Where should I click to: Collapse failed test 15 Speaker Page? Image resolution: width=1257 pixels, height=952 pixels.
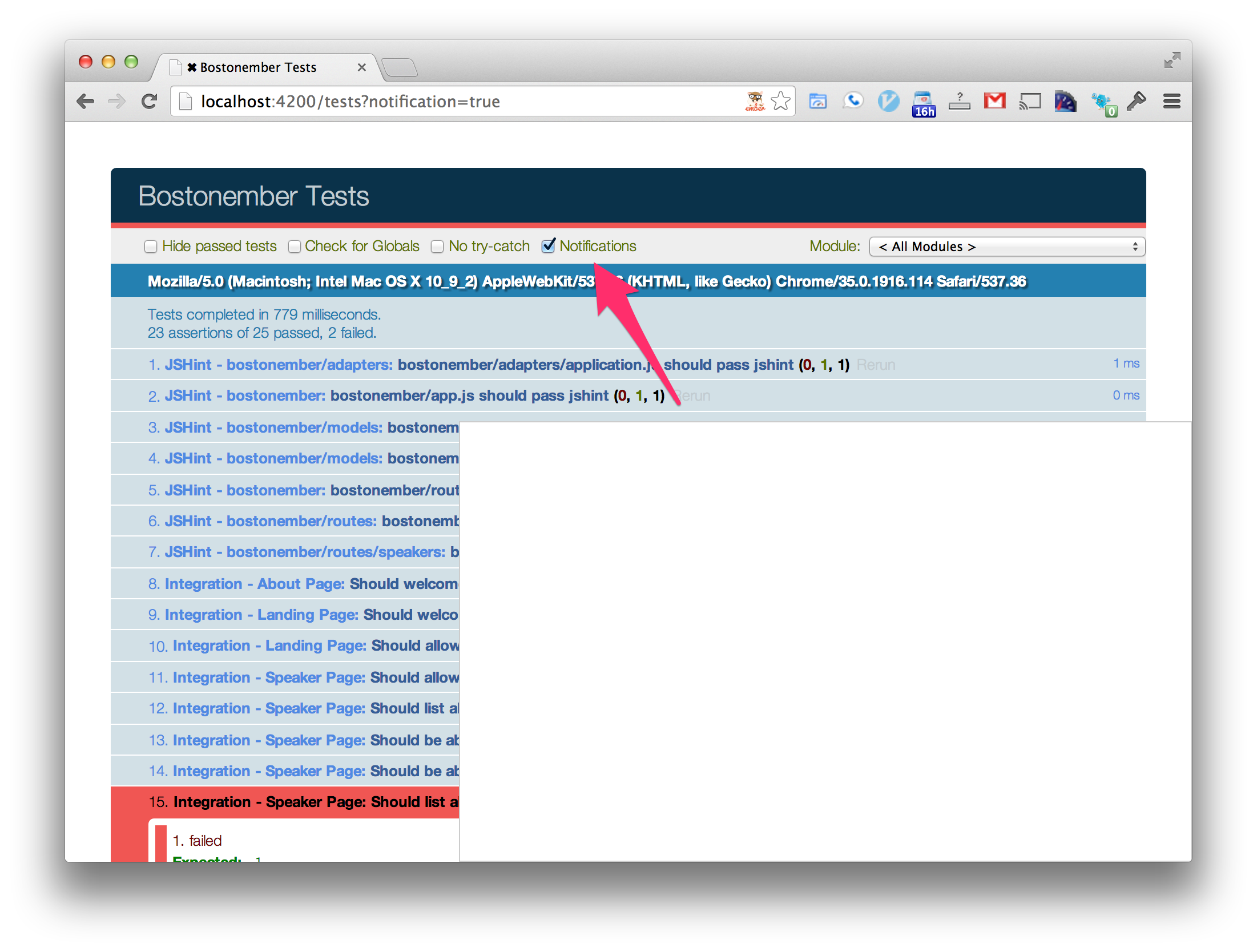pos(304,802)
